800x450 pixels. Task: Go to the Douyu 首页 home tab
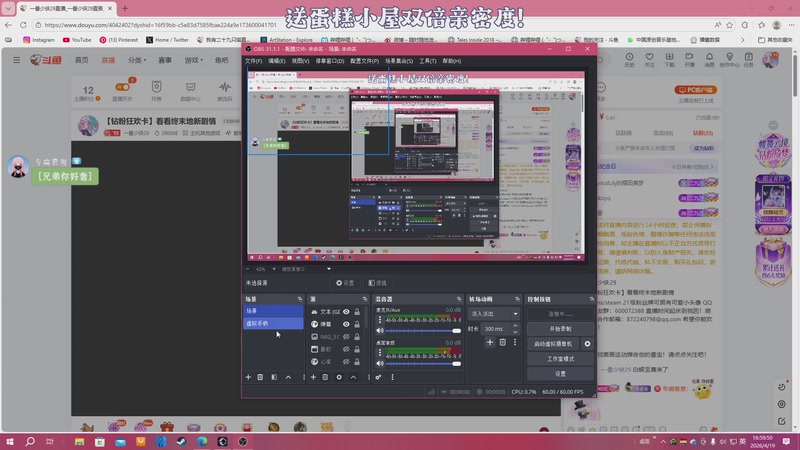point(82,60)
